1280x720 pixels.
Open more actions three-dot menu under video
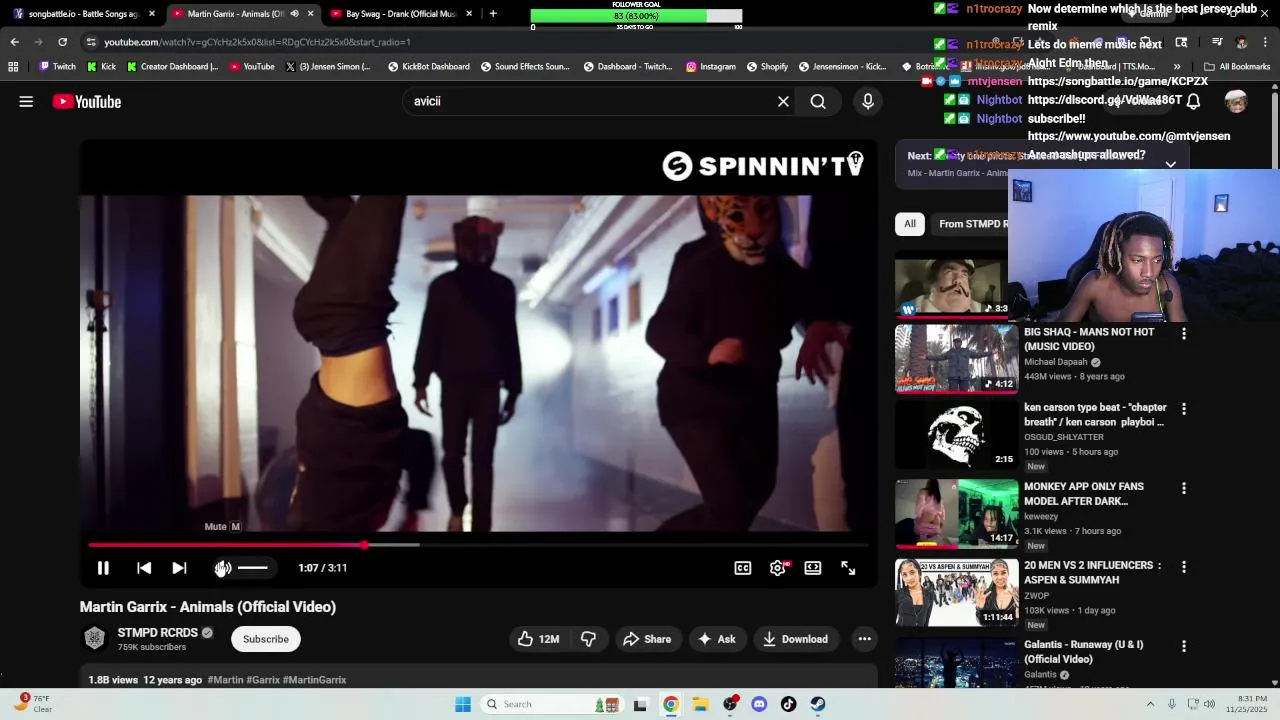click(865, 639)
